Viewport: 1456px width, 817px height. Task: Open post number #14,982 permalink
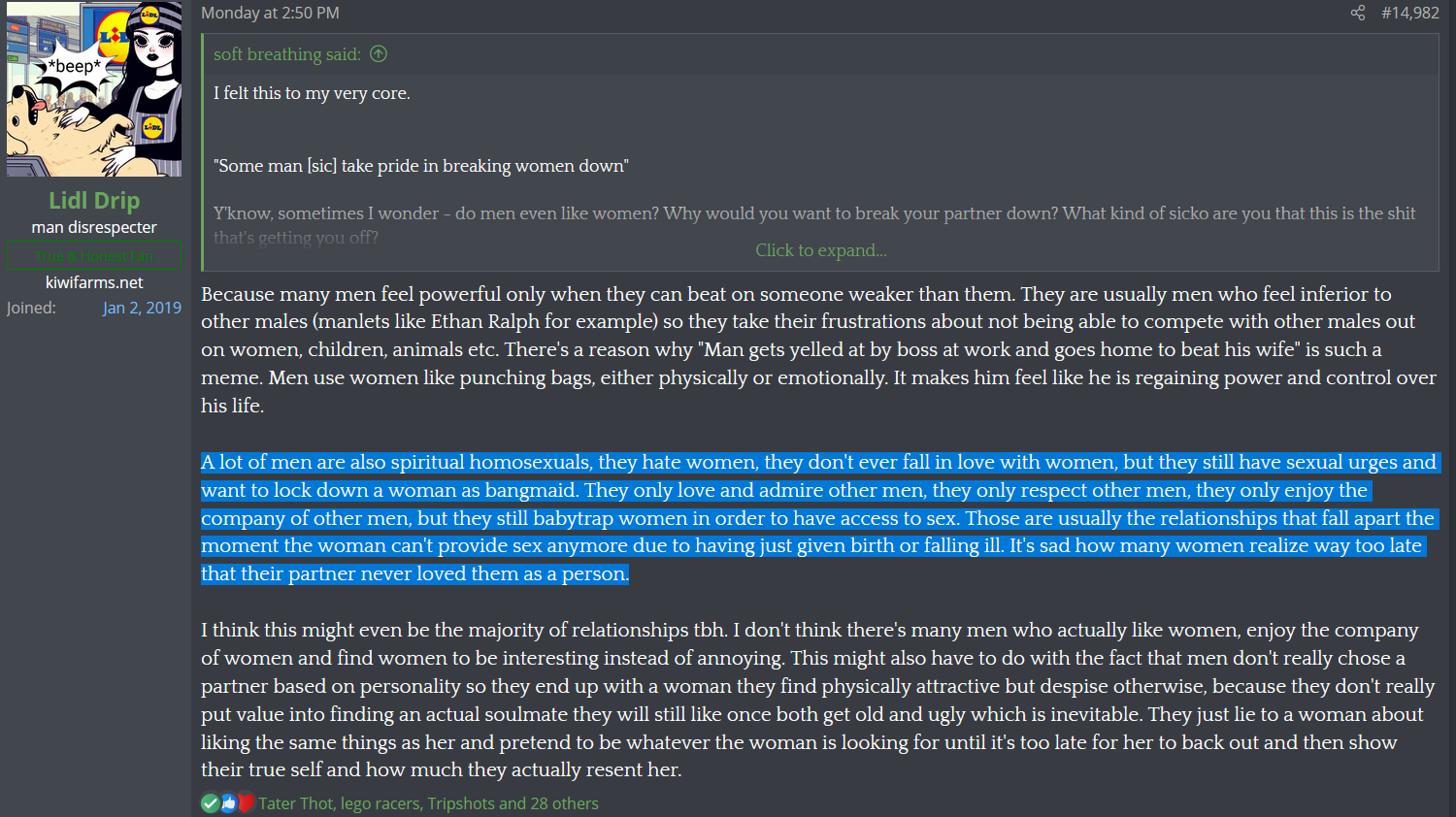pos(1409,13)
